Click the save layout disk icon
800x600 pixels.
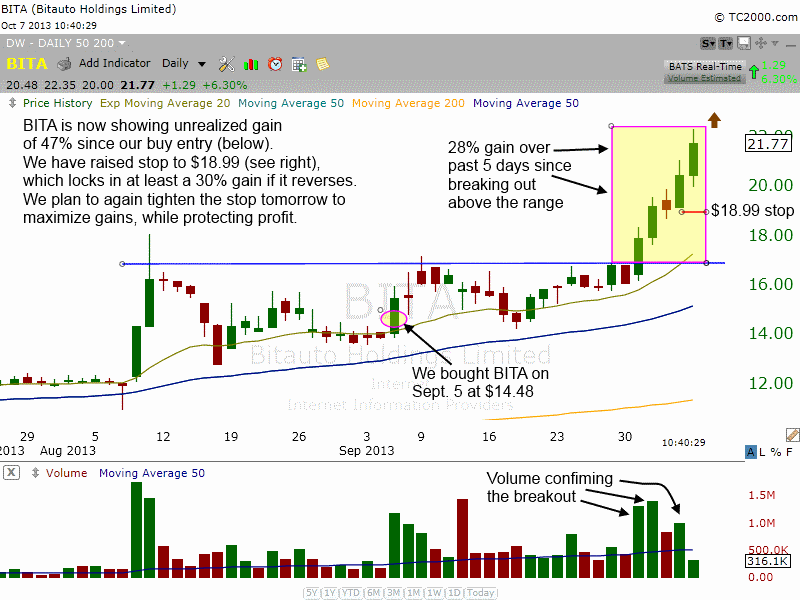pos(744,43)
